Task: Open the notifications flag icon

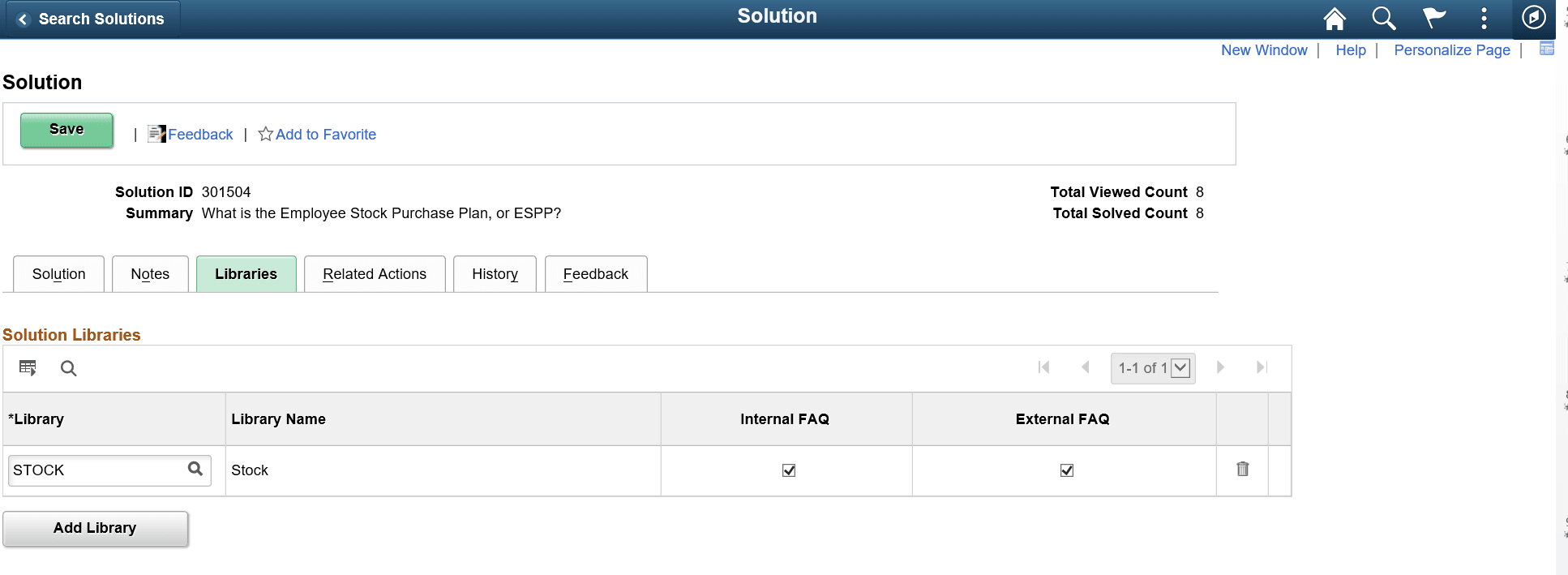Action: [1433, 17]
